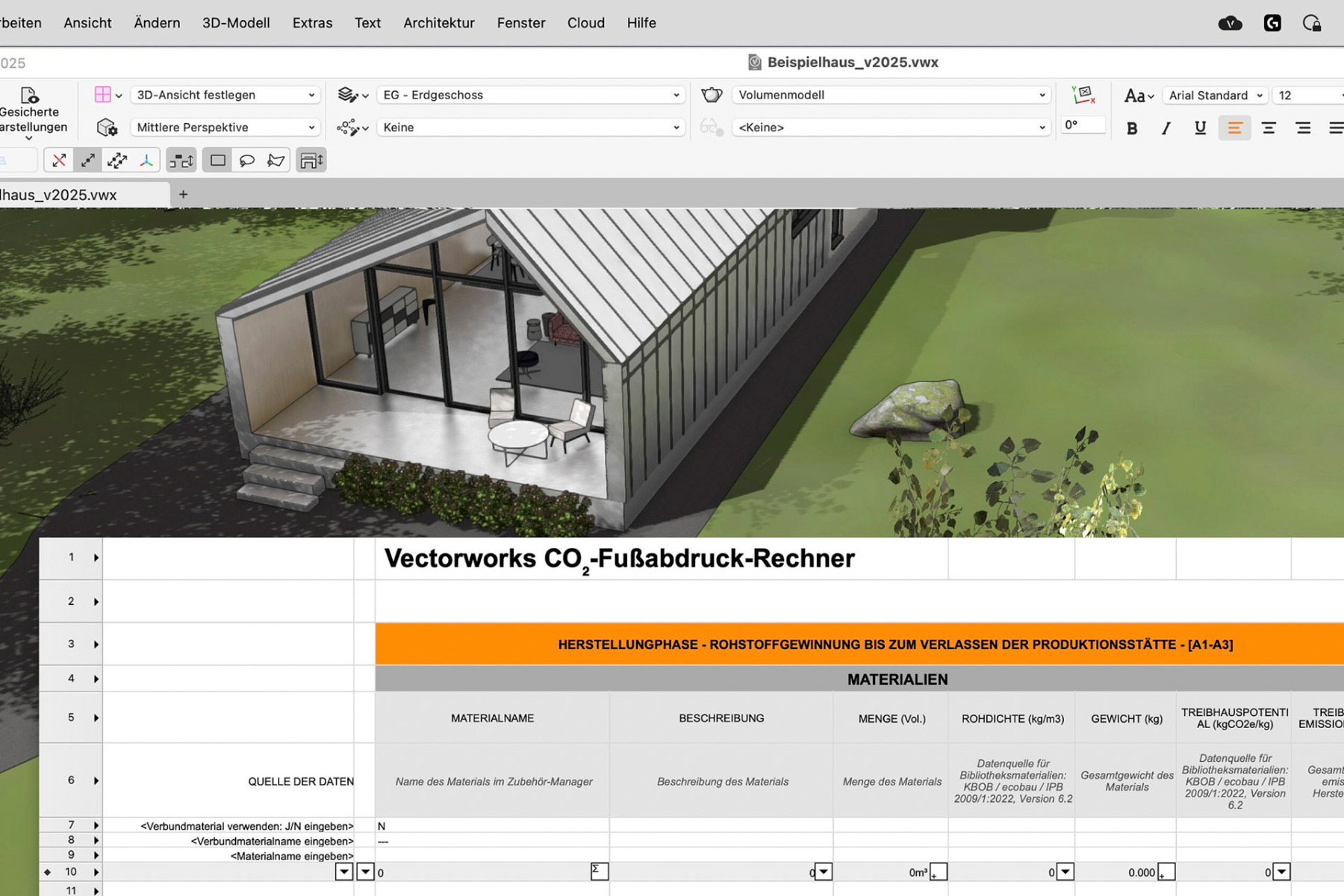Enable underline text formatting

coord(1200,128)
